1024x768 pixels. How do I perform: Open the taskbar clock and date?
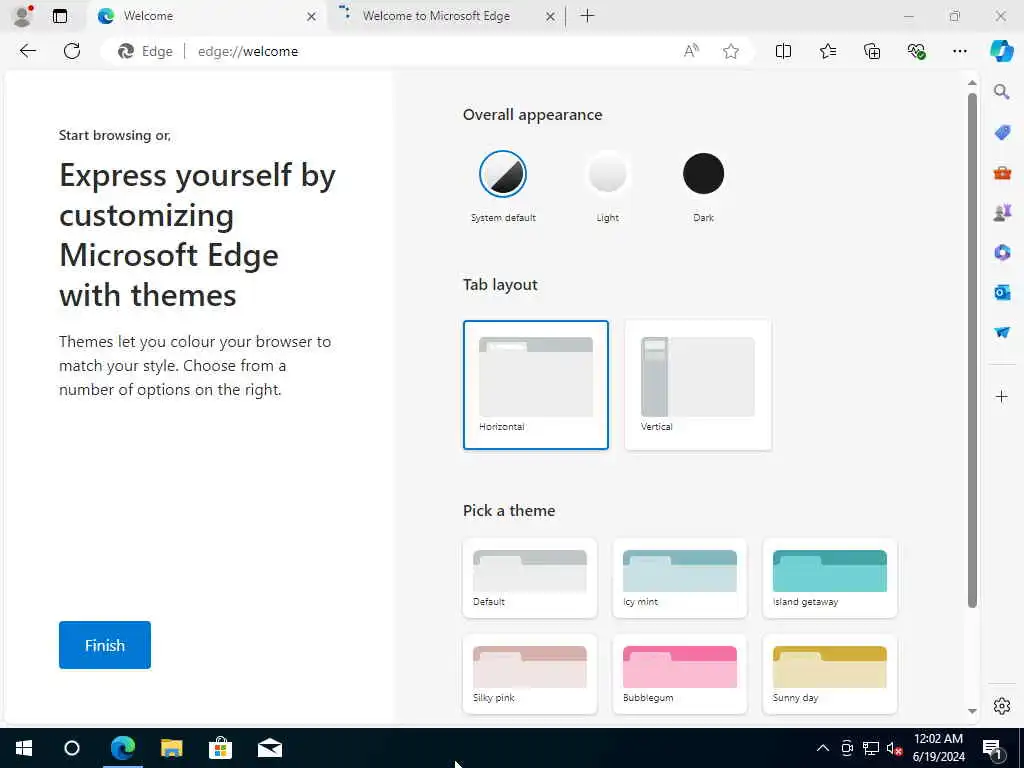[938, 748]
